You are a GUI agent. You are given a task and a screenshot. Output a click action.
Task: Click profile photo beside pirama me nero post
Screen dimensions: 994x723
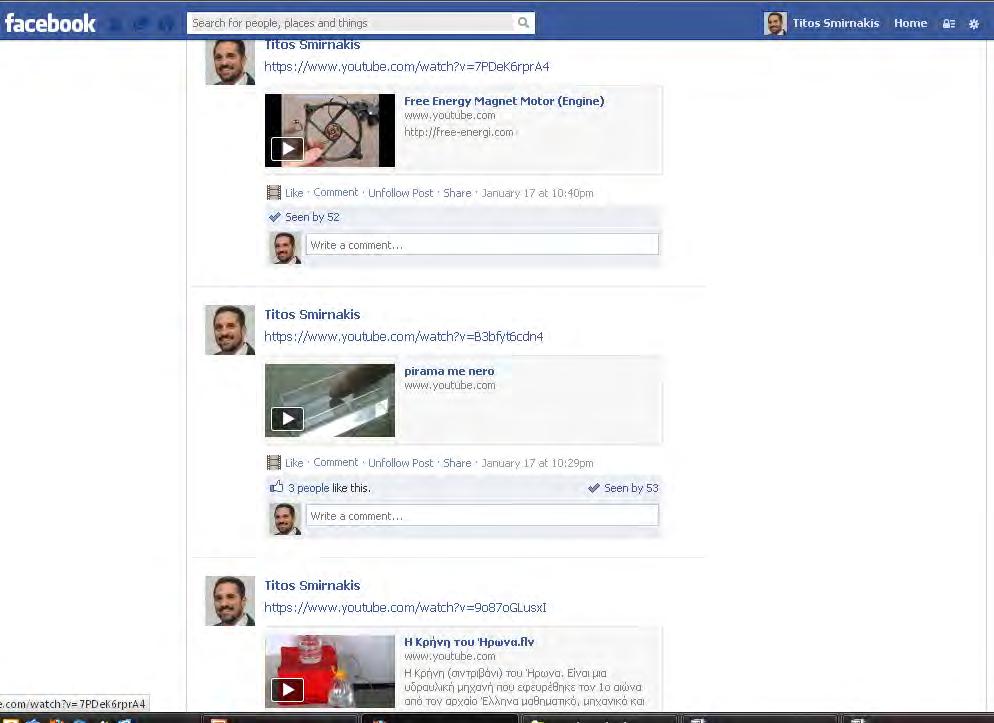click(230, 330)
